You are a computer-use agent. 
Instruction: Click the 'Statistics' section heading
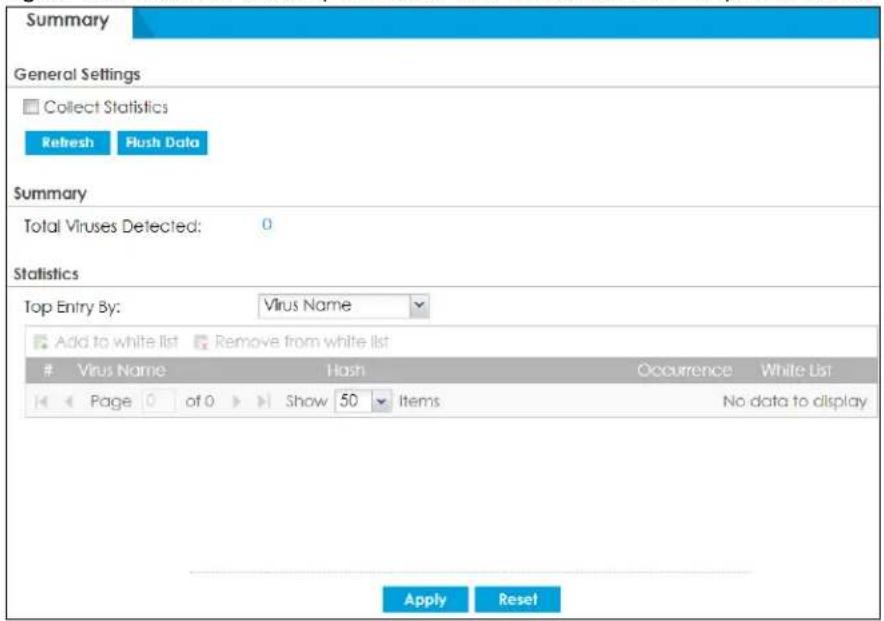[x=46, y=274]
